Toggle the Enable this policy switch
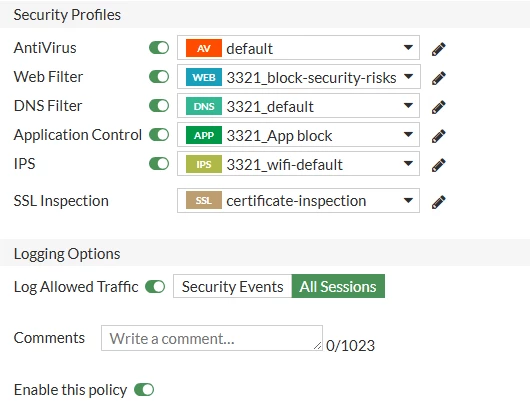The image size is (530, 418). [144, 390]
